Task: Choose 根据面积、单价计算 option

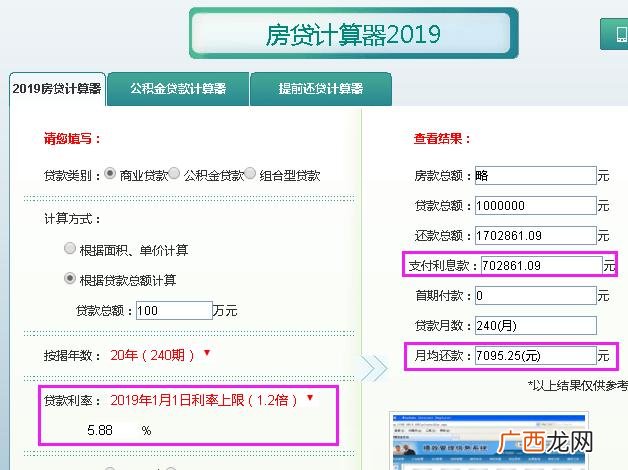Action: point(70,249)
